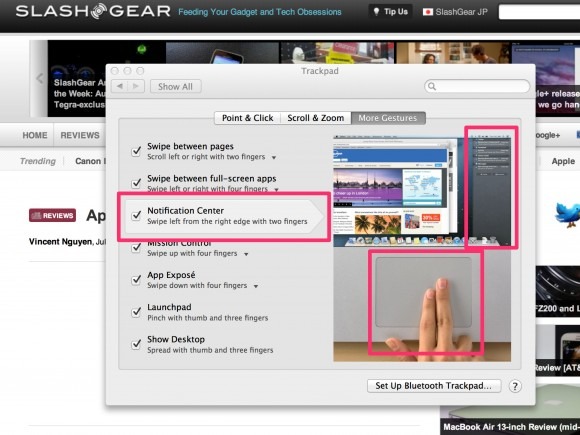Viewport: 580px width, 435px height.
Task: Disable the Notification Center gesture checkbox
Action: pyautogui.click(x=136, y=215)
